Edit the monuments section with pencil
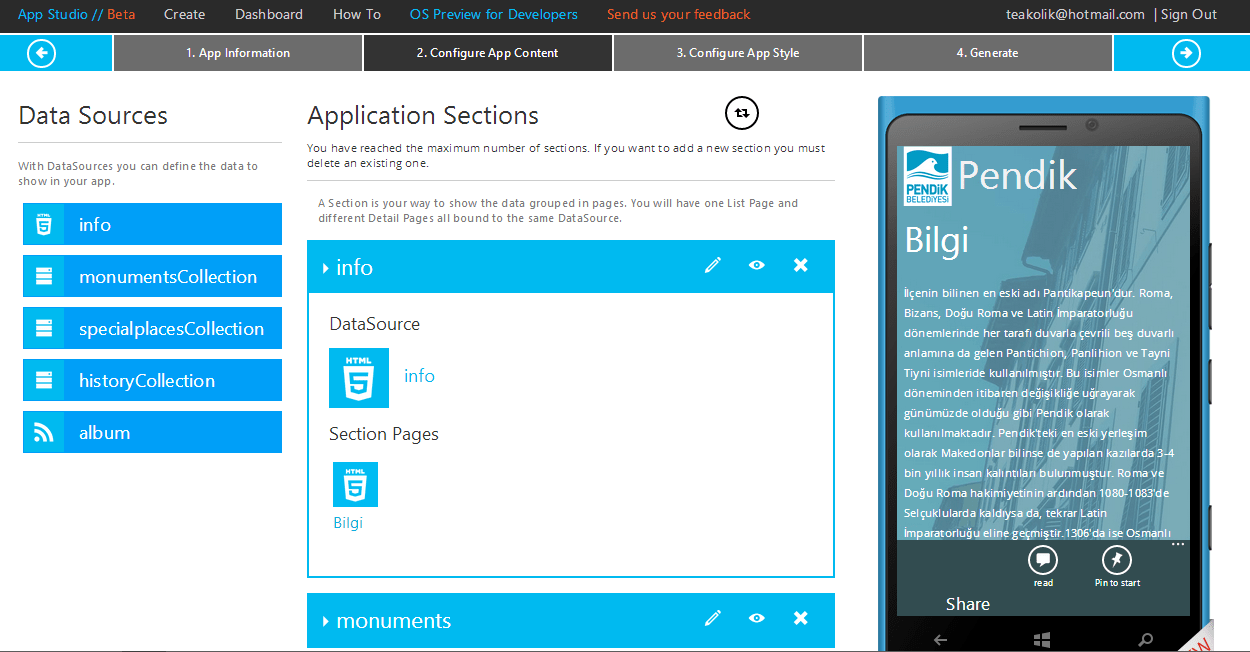This screenshot has height=652, width=1250. (x=713, y=618)
